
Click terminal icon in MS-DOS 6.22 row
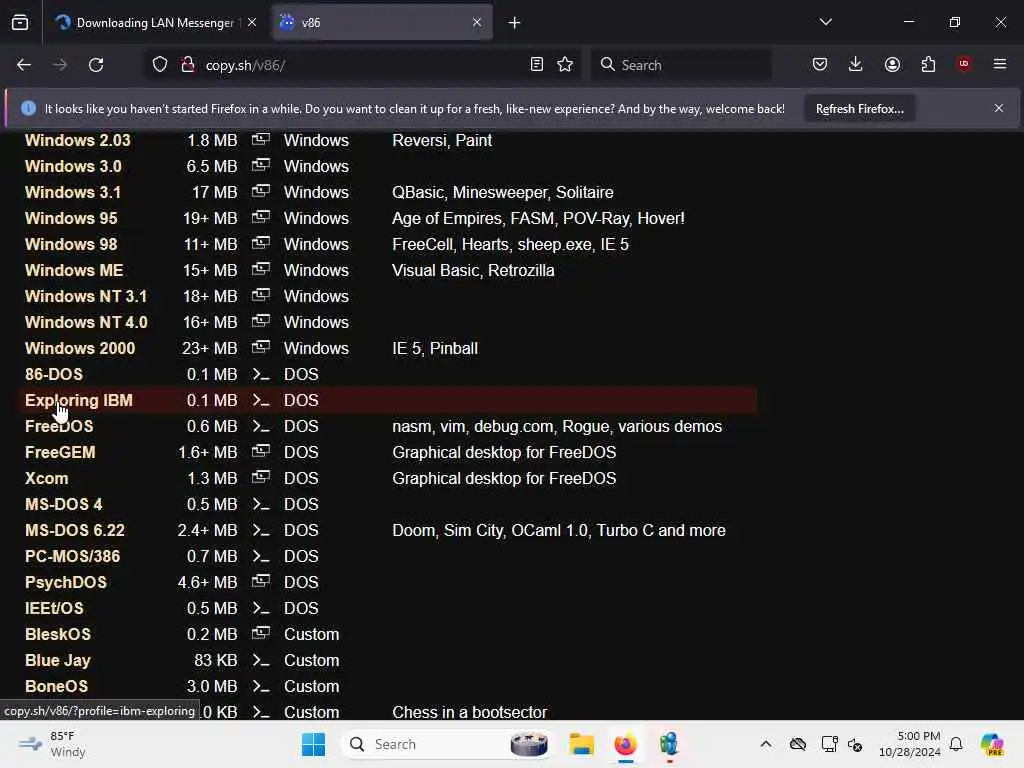[261, 530]
